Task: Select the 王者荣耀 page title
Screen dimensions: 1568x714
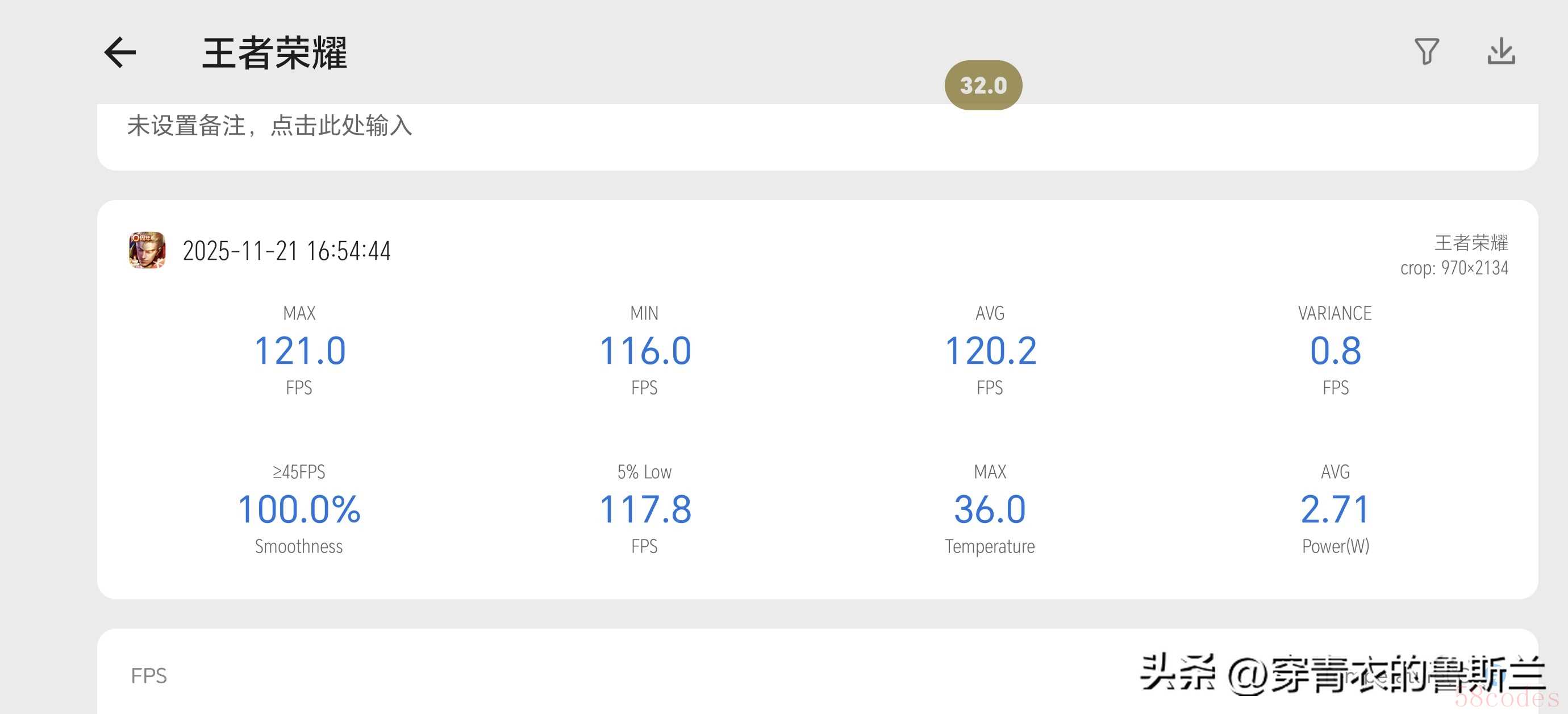Action: pos(274,53)
